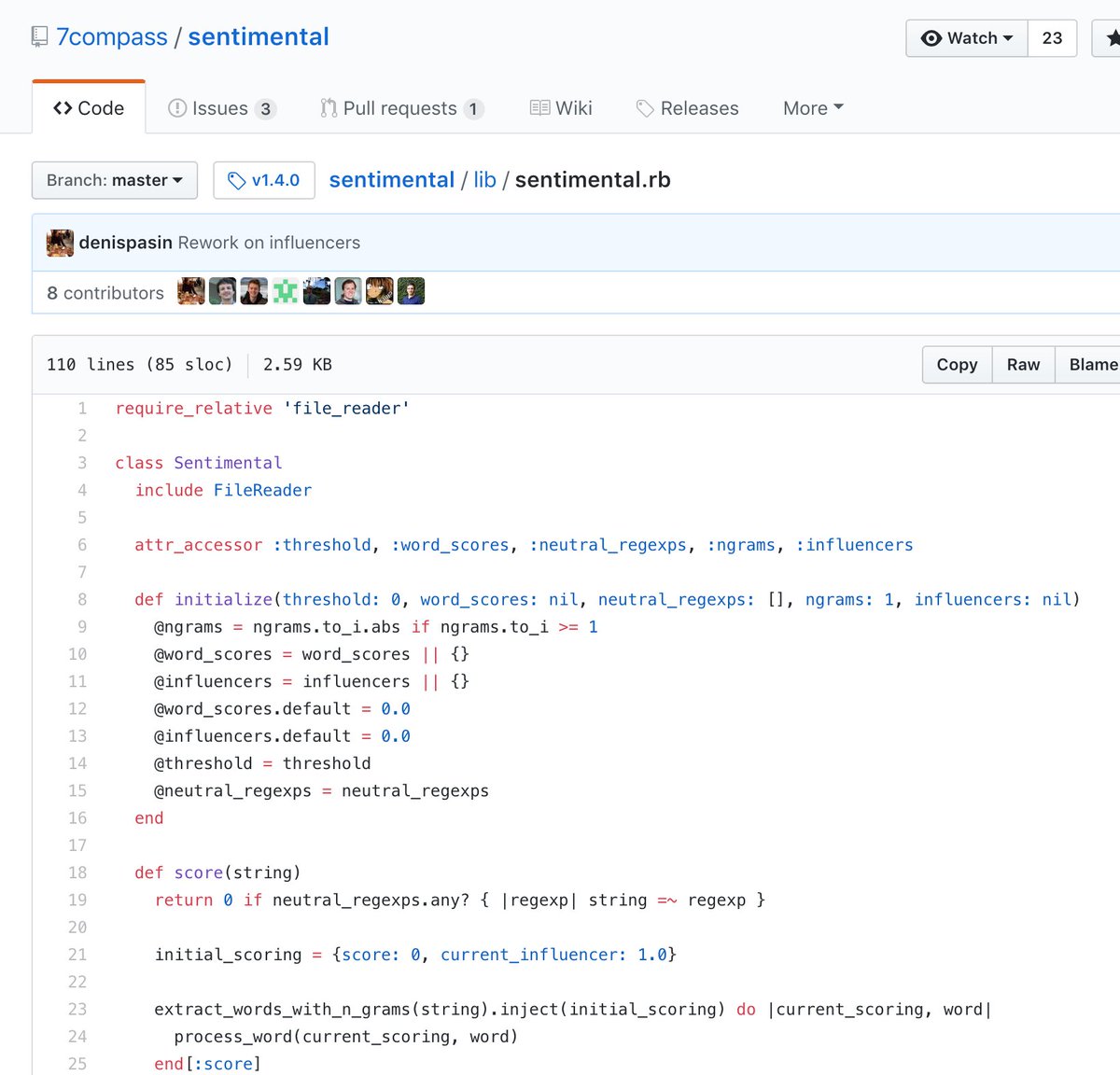Select the Code tab
Image resolution: width=1120 pixels, height=1075 pixels.
[89, 108]
